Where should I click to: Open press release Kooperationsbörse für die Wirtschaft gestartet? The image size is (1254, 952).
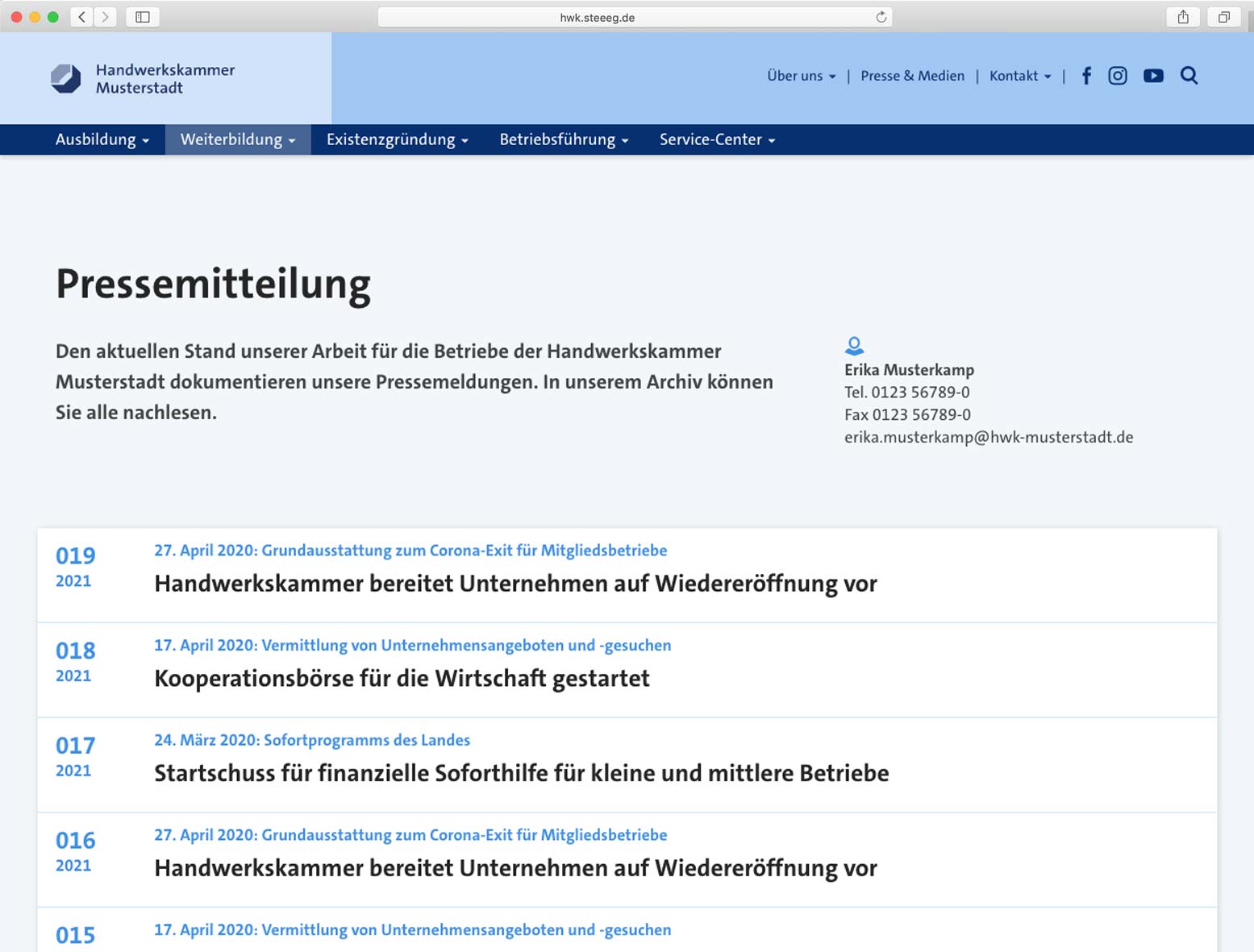pos(402,679)
